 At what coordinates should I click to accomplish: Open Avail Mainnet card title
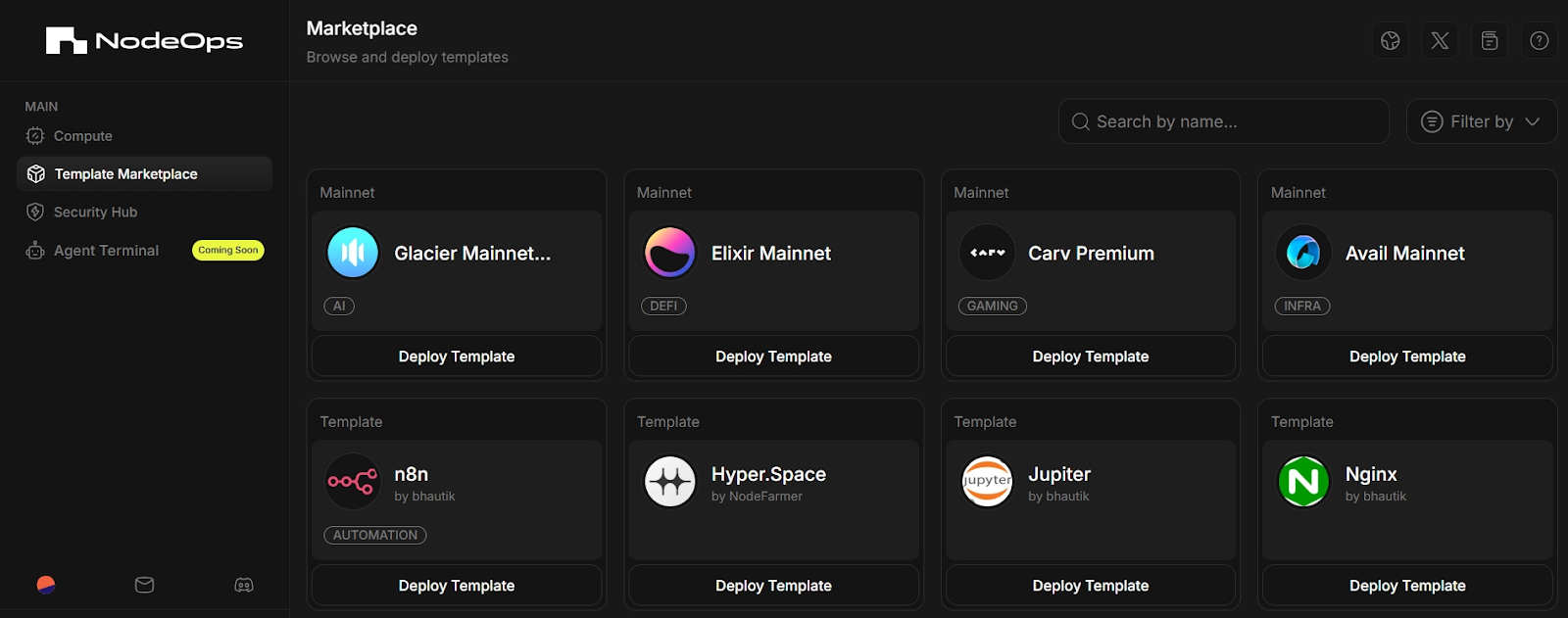click(1405, 254)
